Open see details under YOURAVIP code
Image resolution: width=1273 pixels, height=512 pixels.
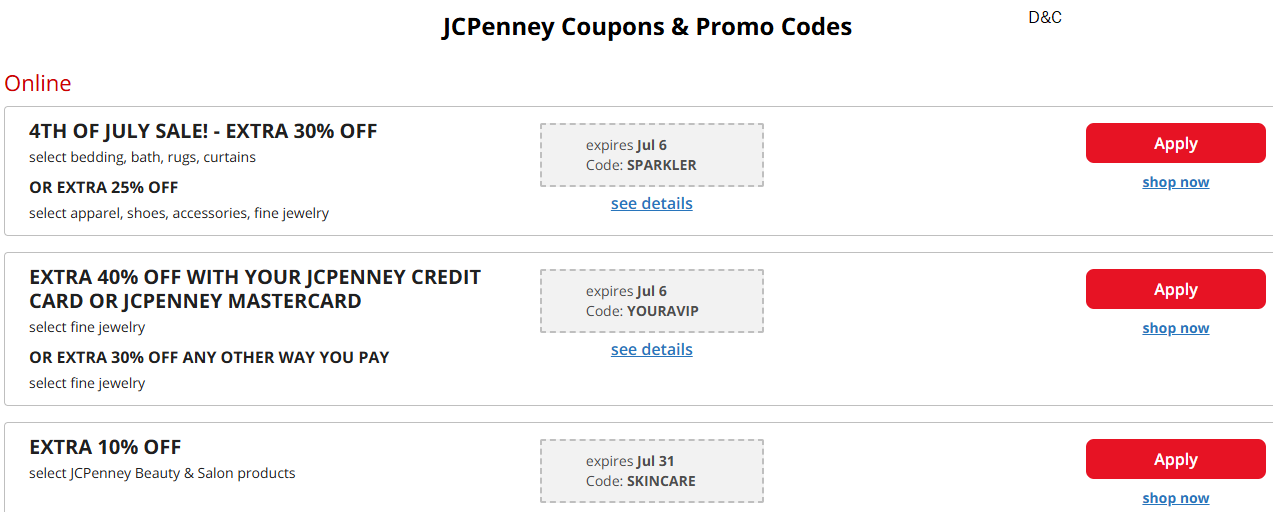coord(651,349)
